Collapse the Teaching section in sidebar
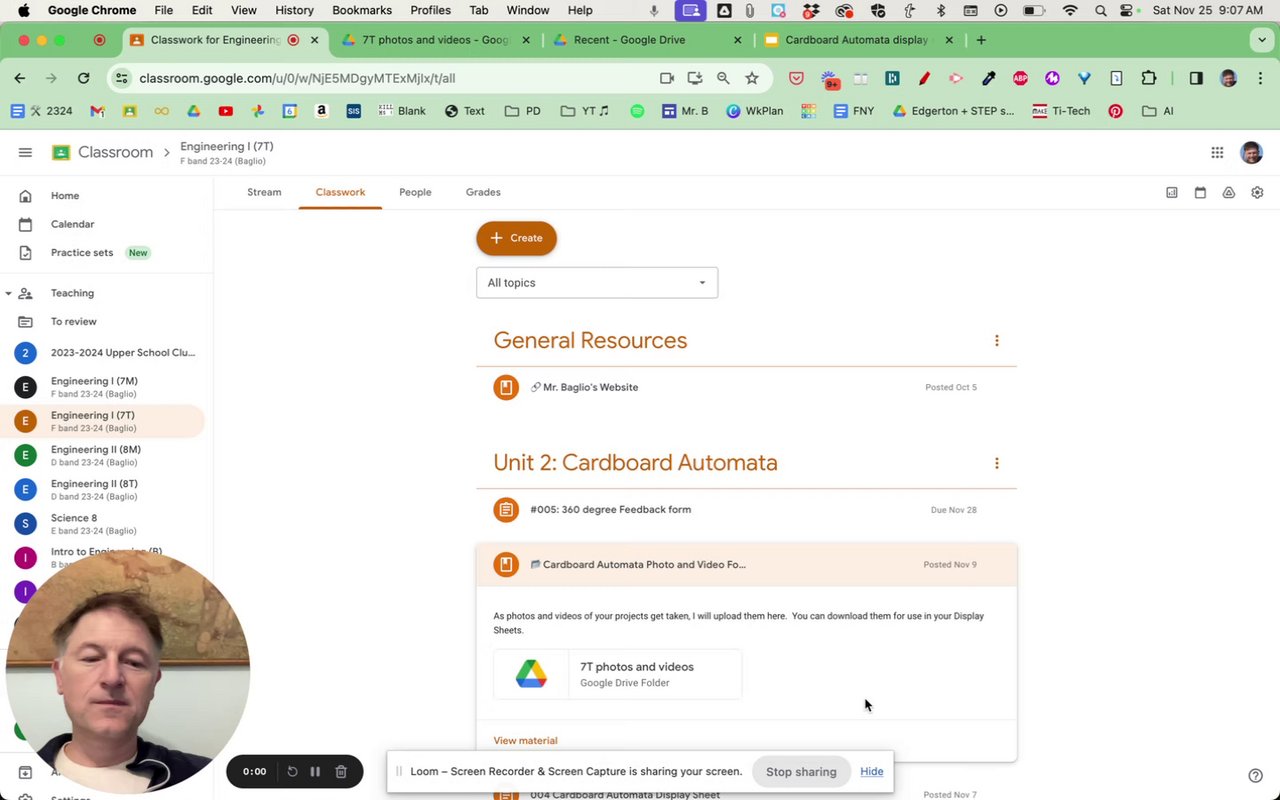 click(9, 293)
